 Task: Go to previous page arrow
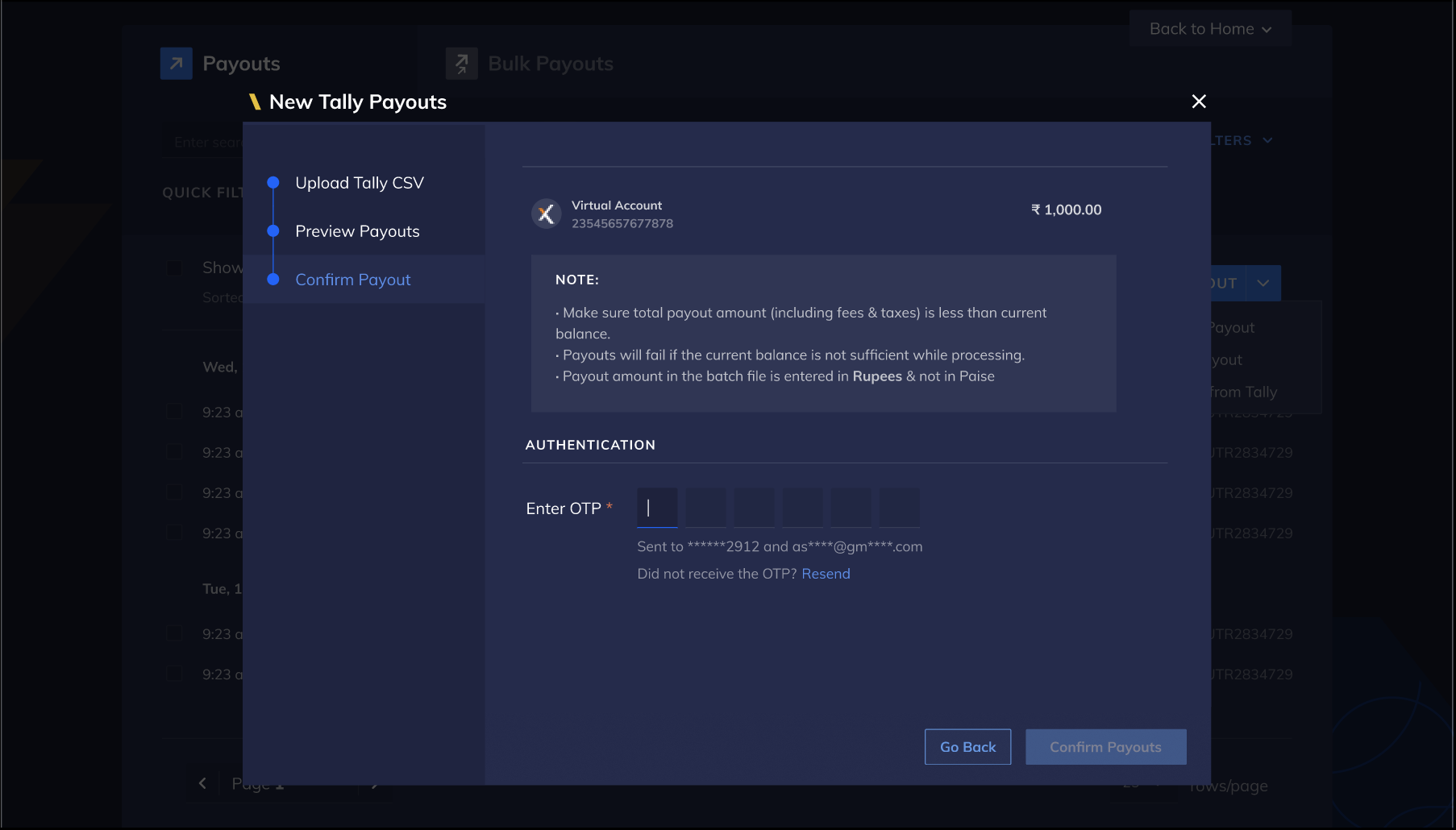click(x=202, y=783)
